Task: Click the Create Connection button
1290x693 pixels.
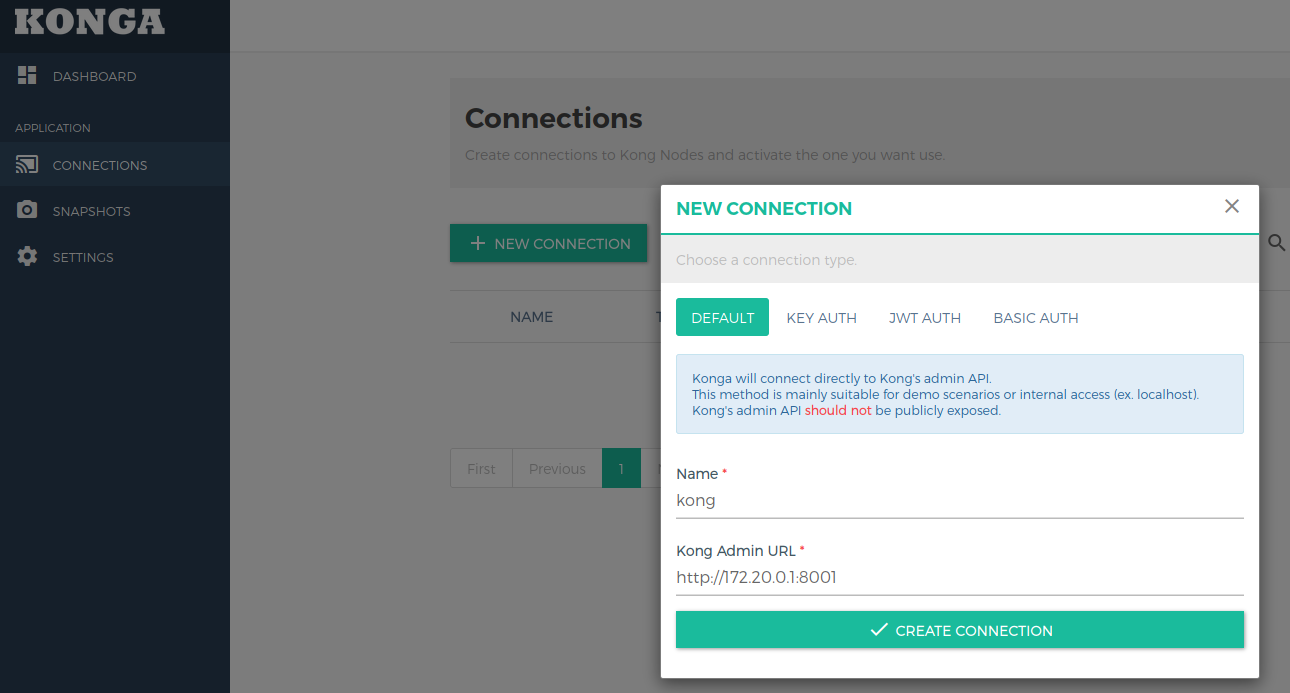Action: [x=960, y=630]
